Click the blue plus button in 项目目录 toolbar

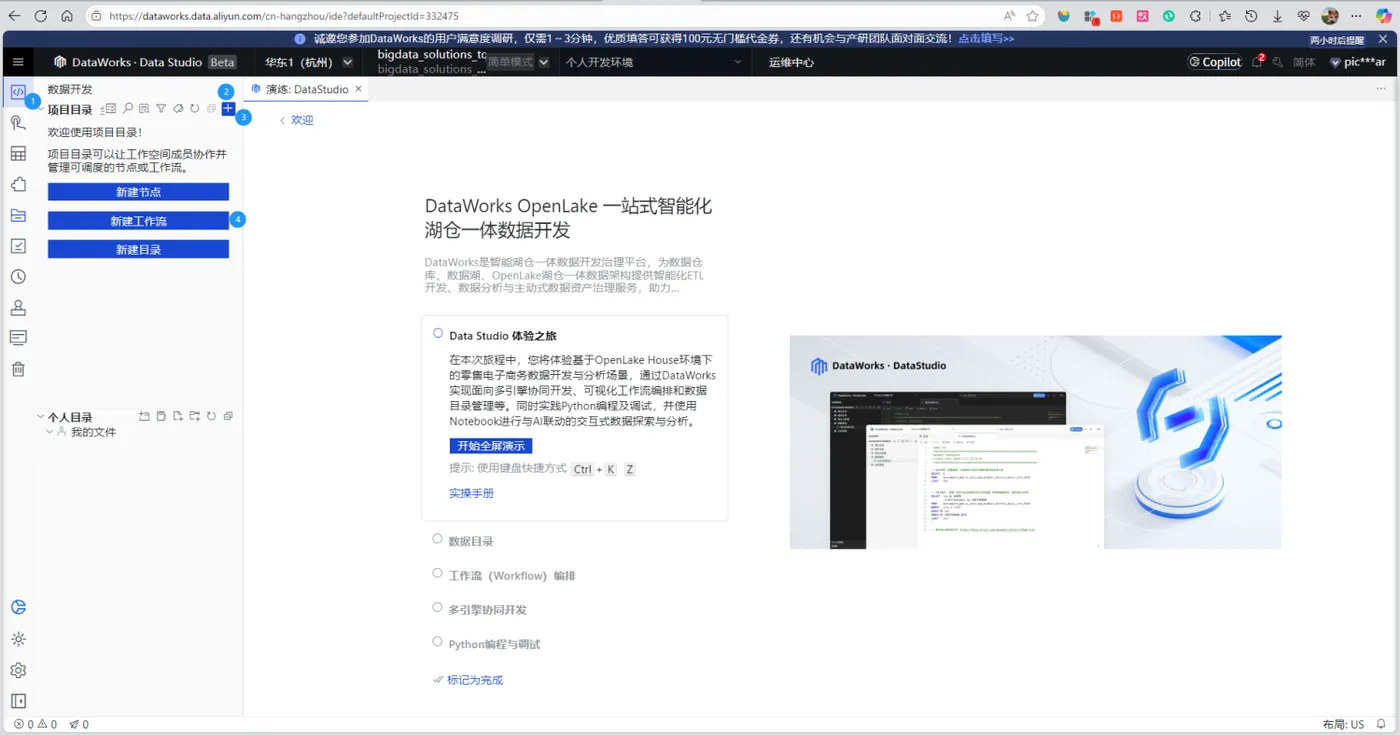coord(228,109)
